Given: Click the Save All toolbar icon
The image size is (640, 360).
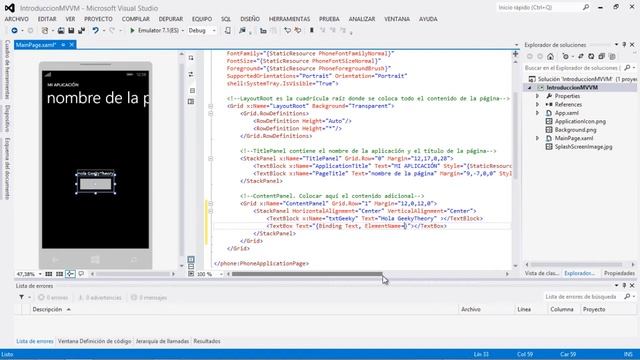Looking at the screenshot, I should (82, 31).
